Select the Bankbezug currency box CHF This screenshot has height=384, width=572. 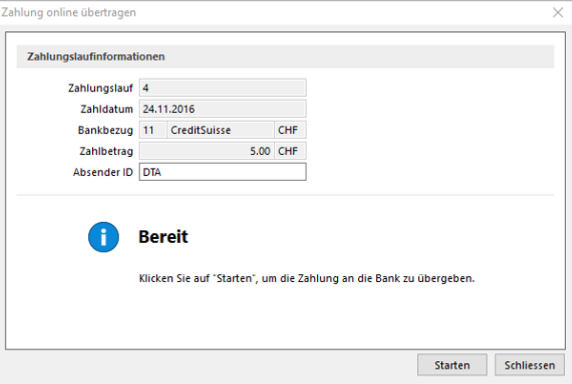[290, 130]
